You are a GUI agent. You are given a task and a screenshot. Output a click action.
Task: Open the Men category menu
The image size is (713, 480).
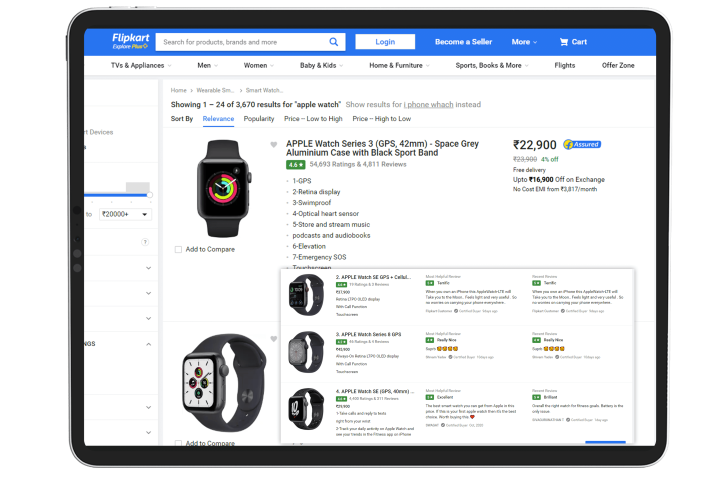207,65
